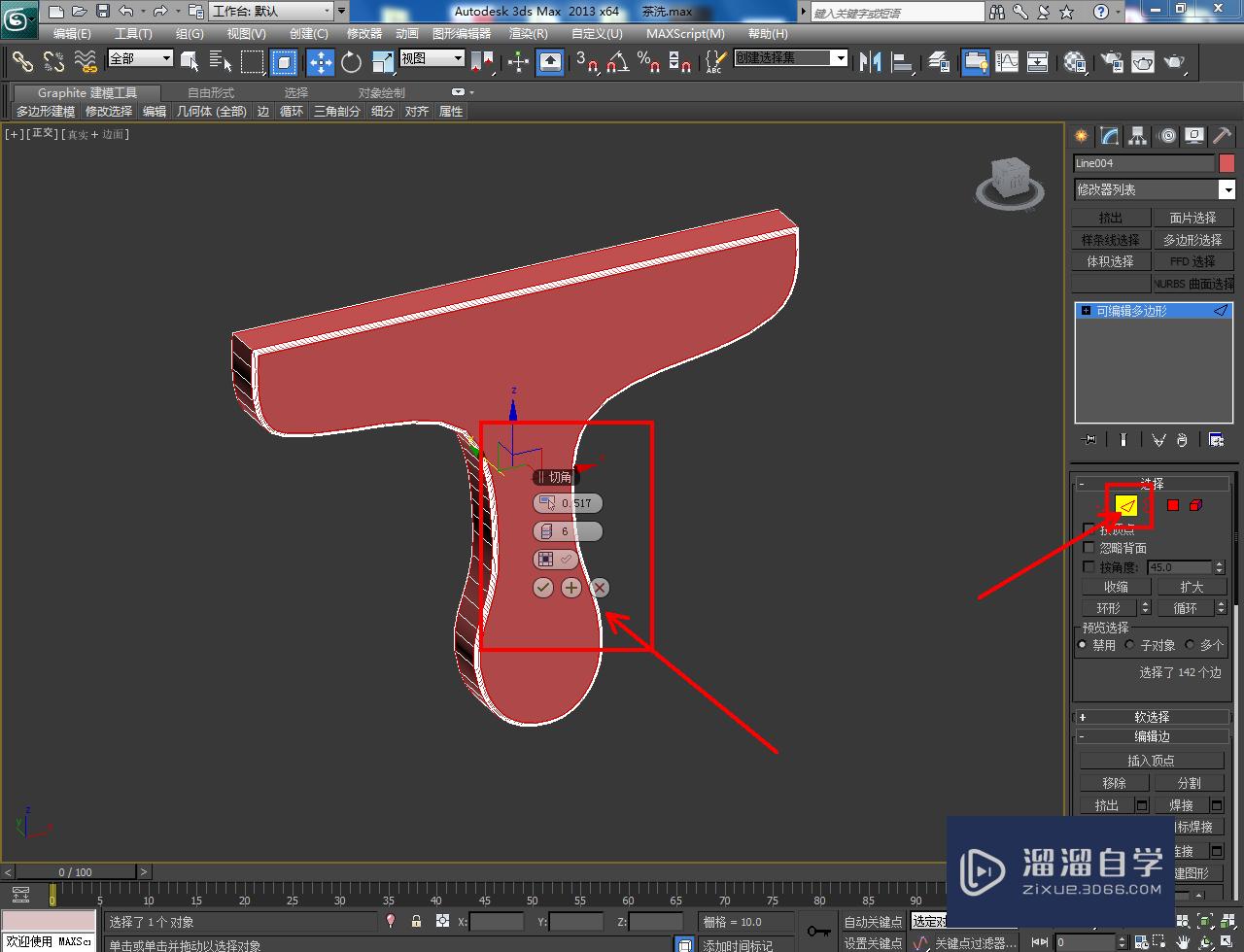Toggle Window/Crossing selection mode

coord(284,62)
